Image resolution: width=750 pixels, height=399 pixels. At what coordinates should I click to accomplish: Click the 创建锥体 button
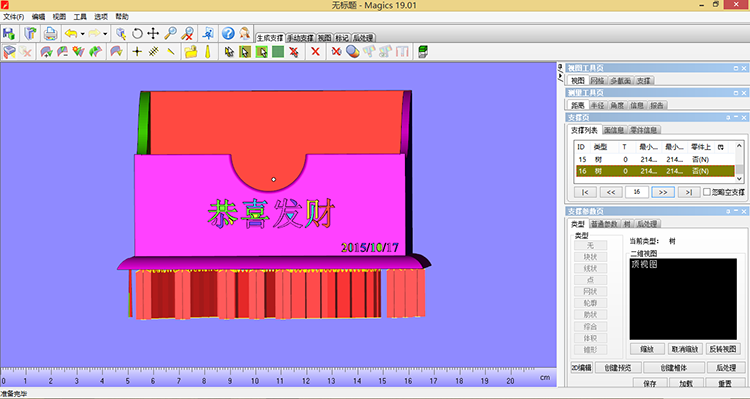[673, 367]
